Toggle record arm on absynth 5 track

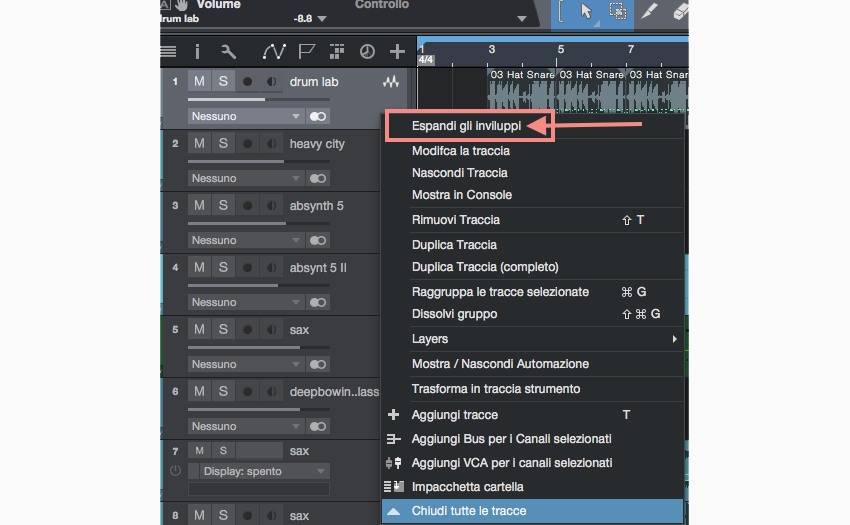click(x=247, y=206)
